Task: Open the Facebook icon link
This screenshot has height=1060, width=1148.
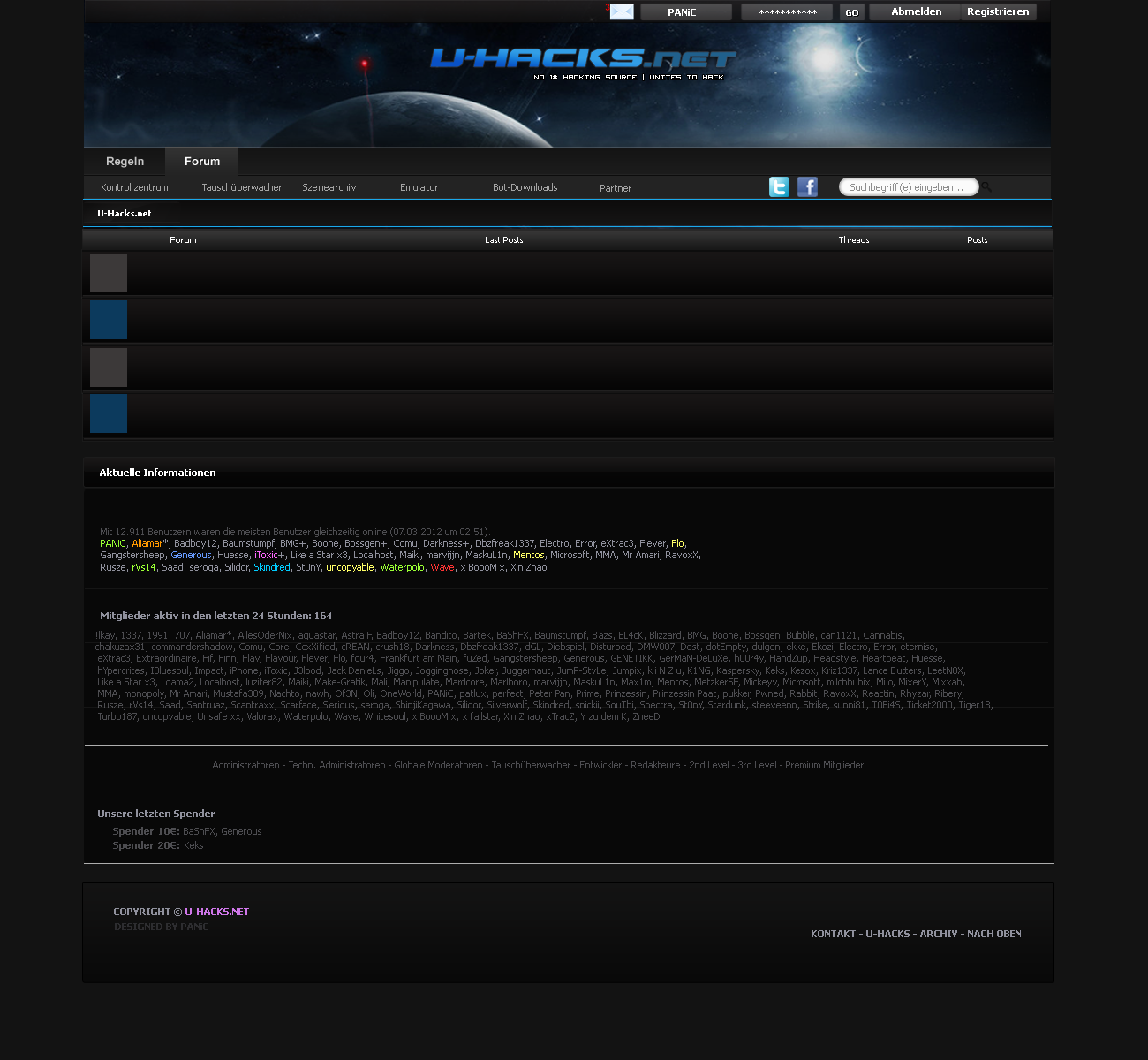Action: (x=807, y=186)
